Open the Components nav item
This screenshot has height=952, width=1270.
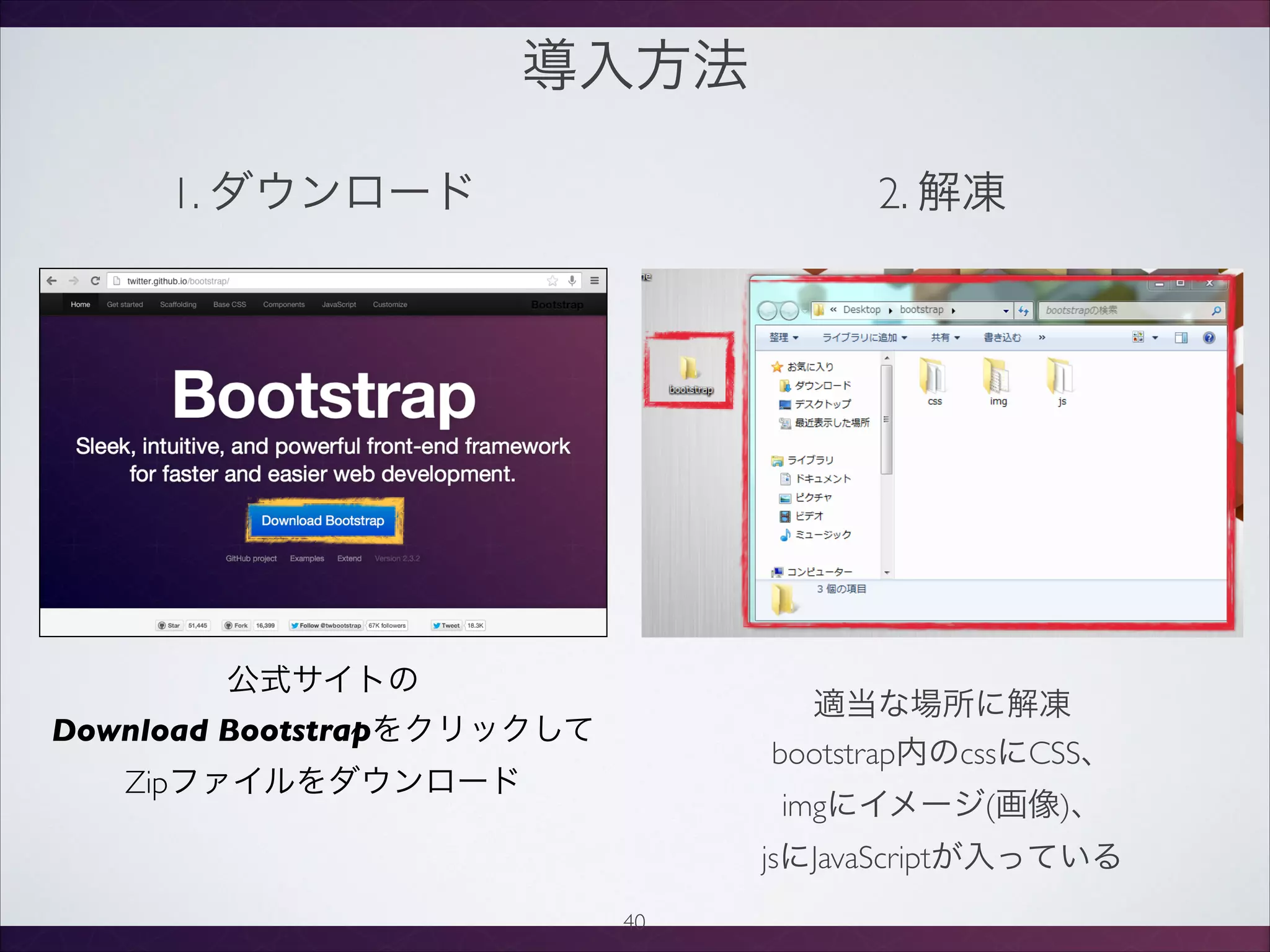284,304
